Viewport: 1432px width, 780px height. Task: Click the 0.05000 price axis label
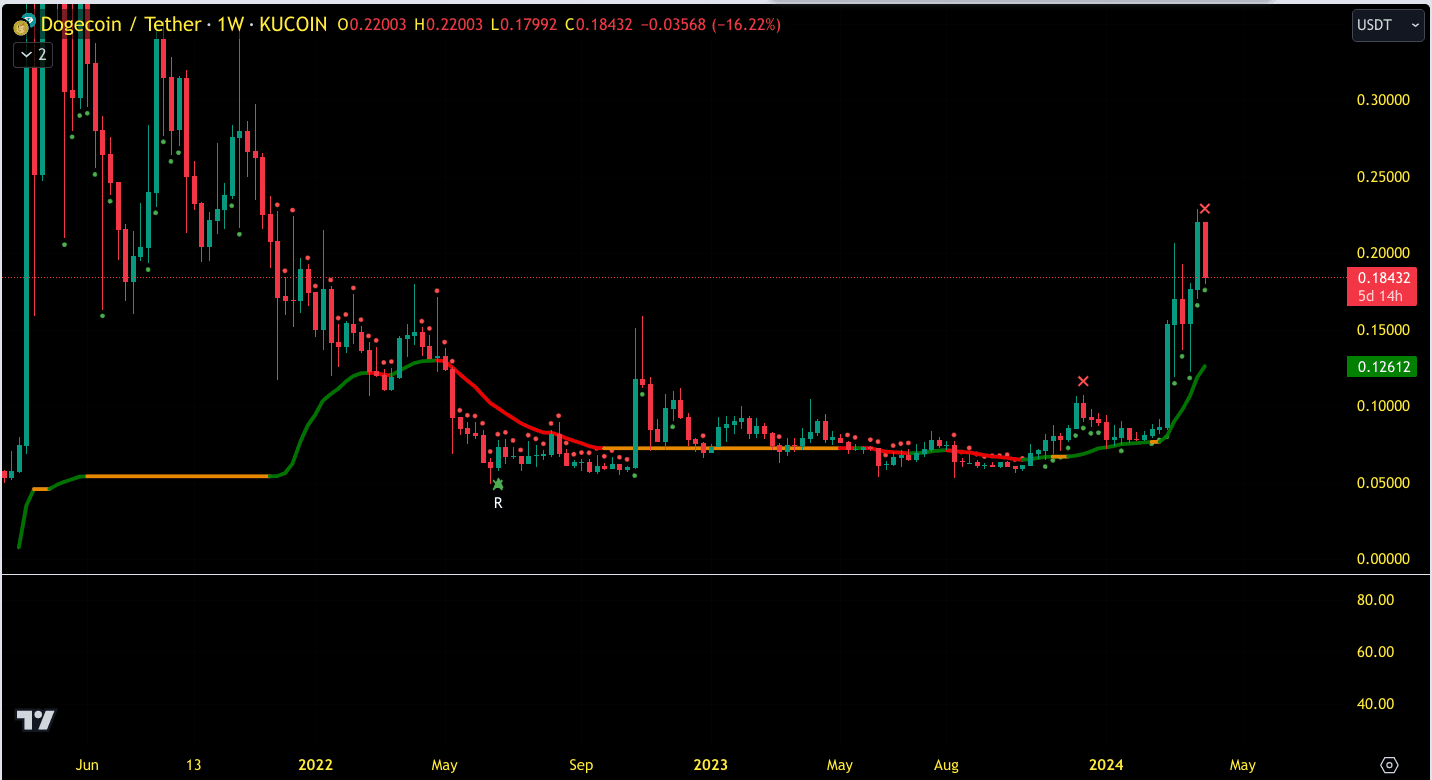point(1383,483)
